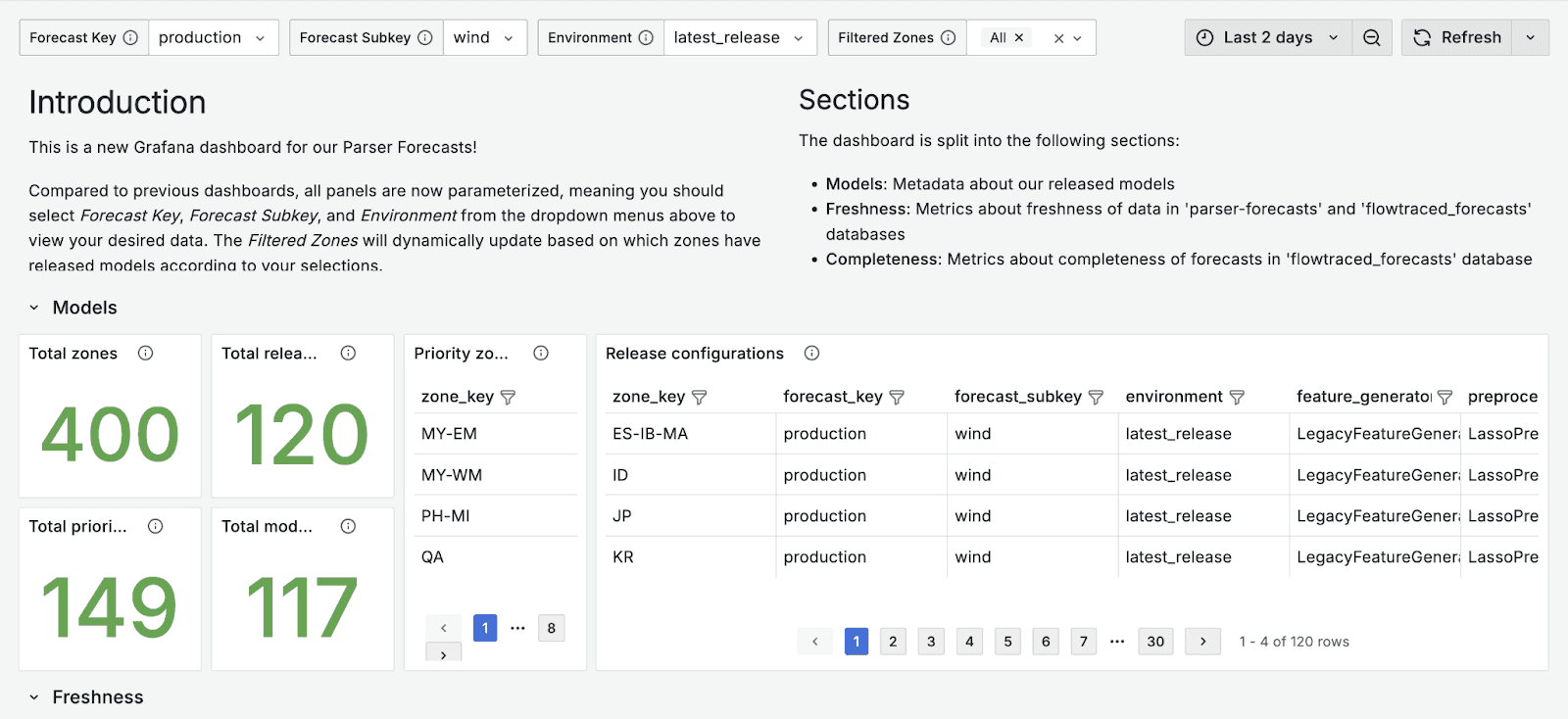Open the Environment latest_release dropdown
This screenshot has height=719, width=1568.
point(740,37)
